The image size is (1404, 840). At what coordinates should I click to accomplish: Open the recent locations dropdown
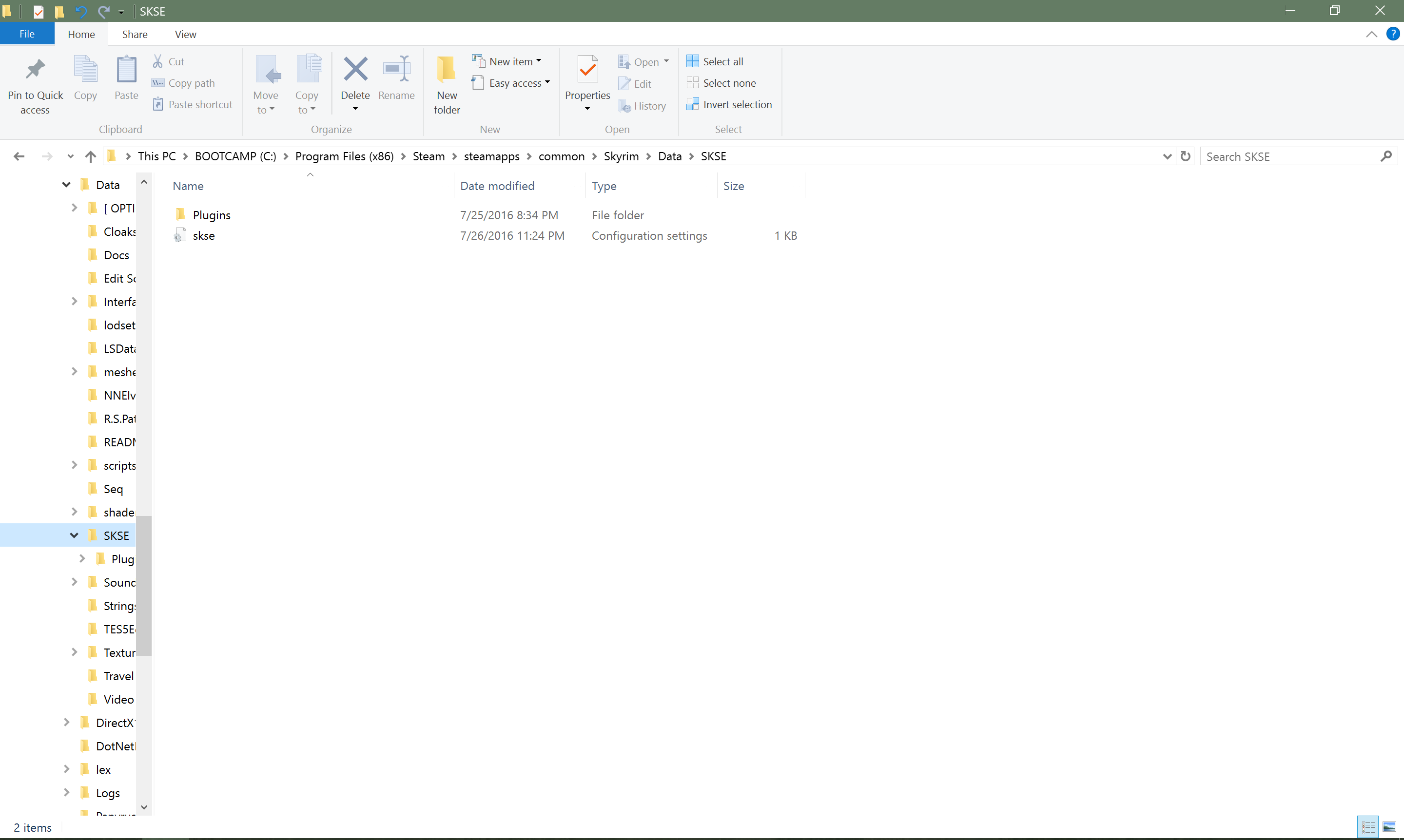tap(70, 156)
